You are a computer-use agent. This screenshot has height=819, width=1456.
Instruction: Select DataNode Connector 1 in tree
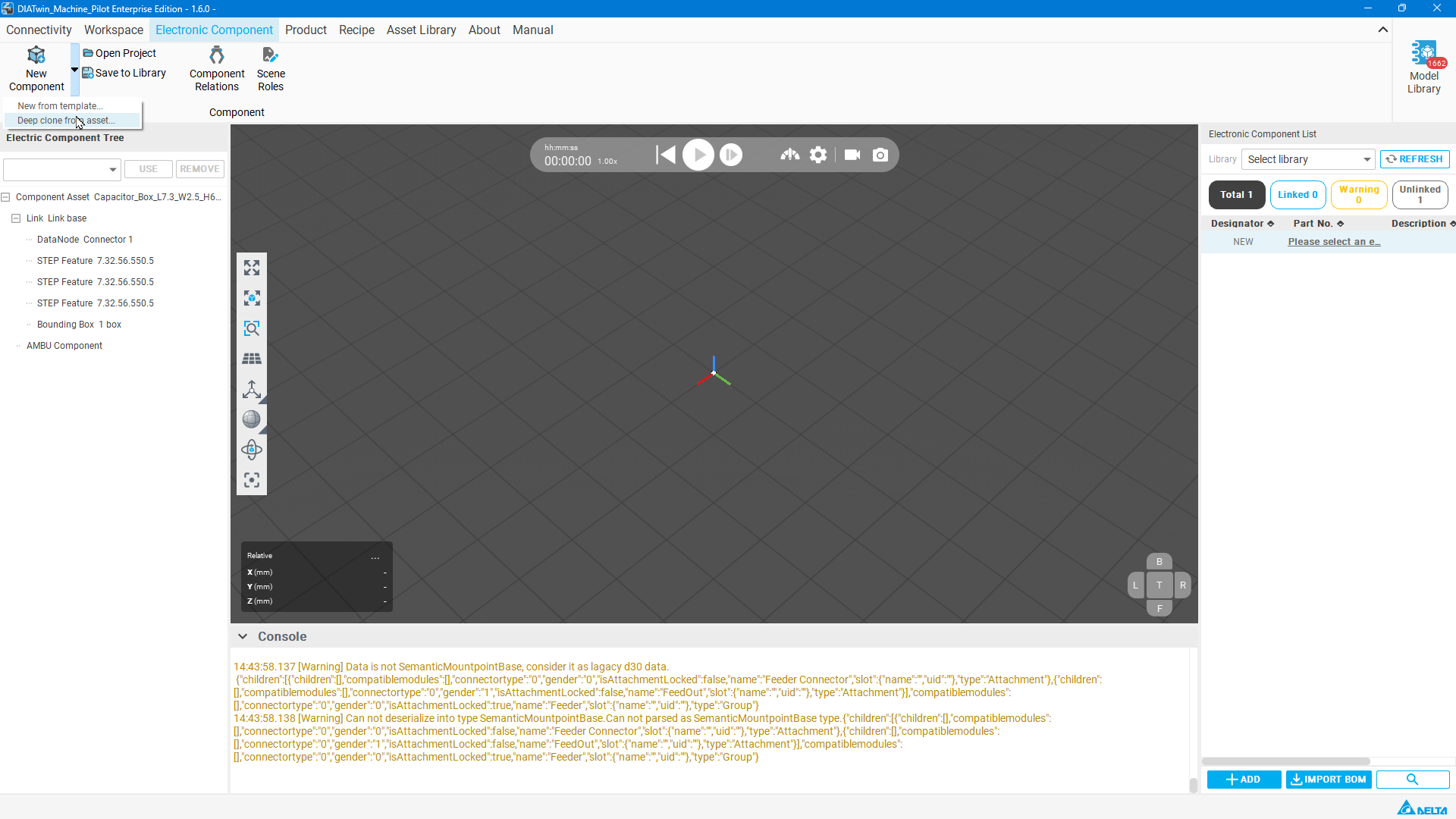pos(85,240)
